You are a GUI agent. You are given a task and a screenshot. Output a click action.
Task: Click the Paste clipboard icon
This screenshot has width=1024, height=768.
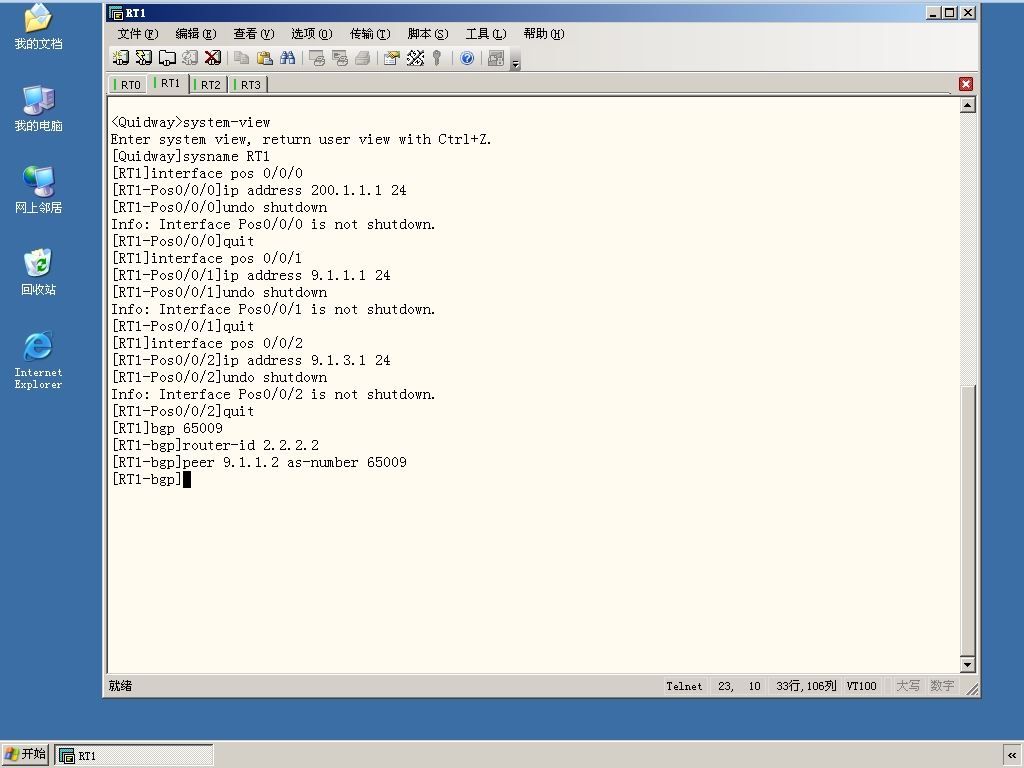pos(264,58)
